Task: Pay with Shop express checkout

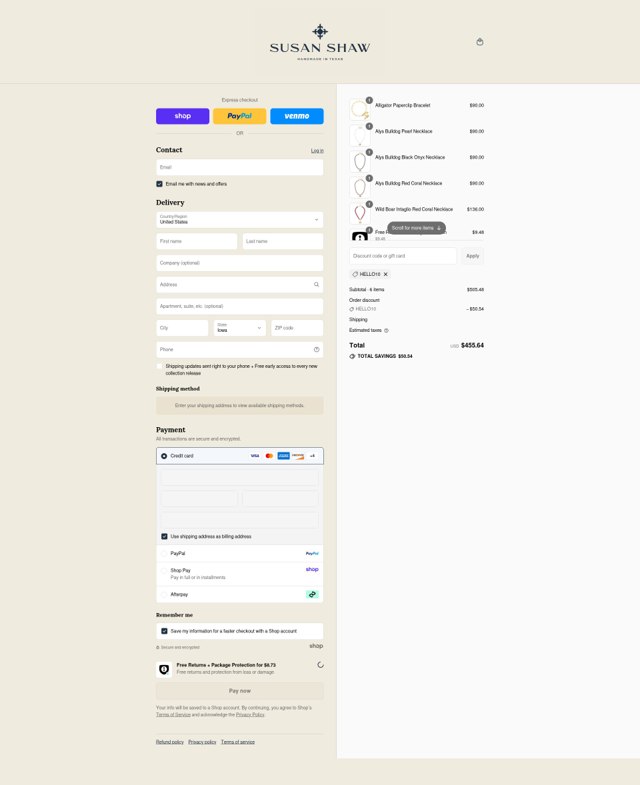Action: tap(182, 116)
